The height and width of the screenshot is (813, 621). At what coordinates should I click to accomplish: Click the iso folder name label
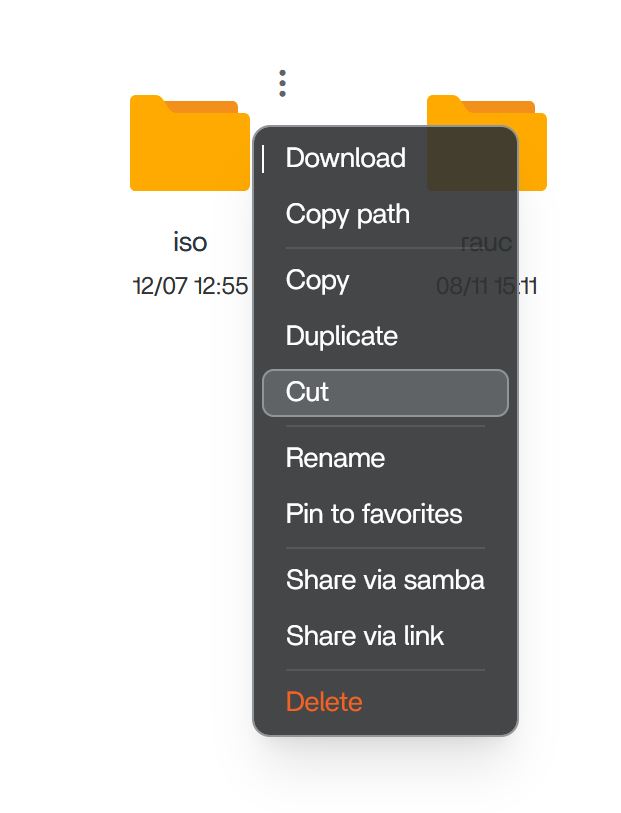tap(190, 241)
